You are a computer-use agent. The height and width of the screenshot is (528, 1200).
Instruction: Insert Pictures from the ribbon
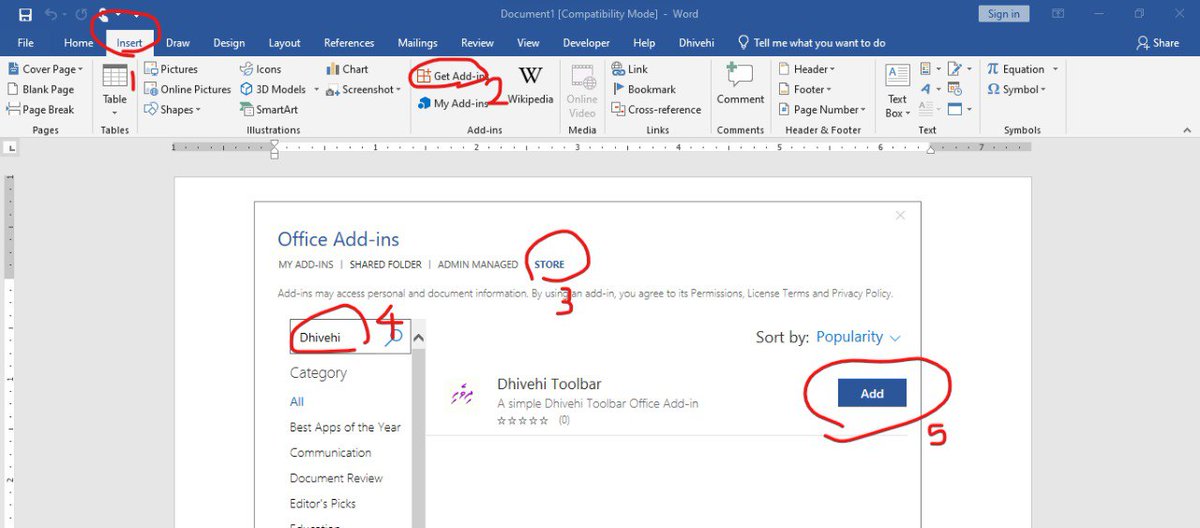click(171, 69)
